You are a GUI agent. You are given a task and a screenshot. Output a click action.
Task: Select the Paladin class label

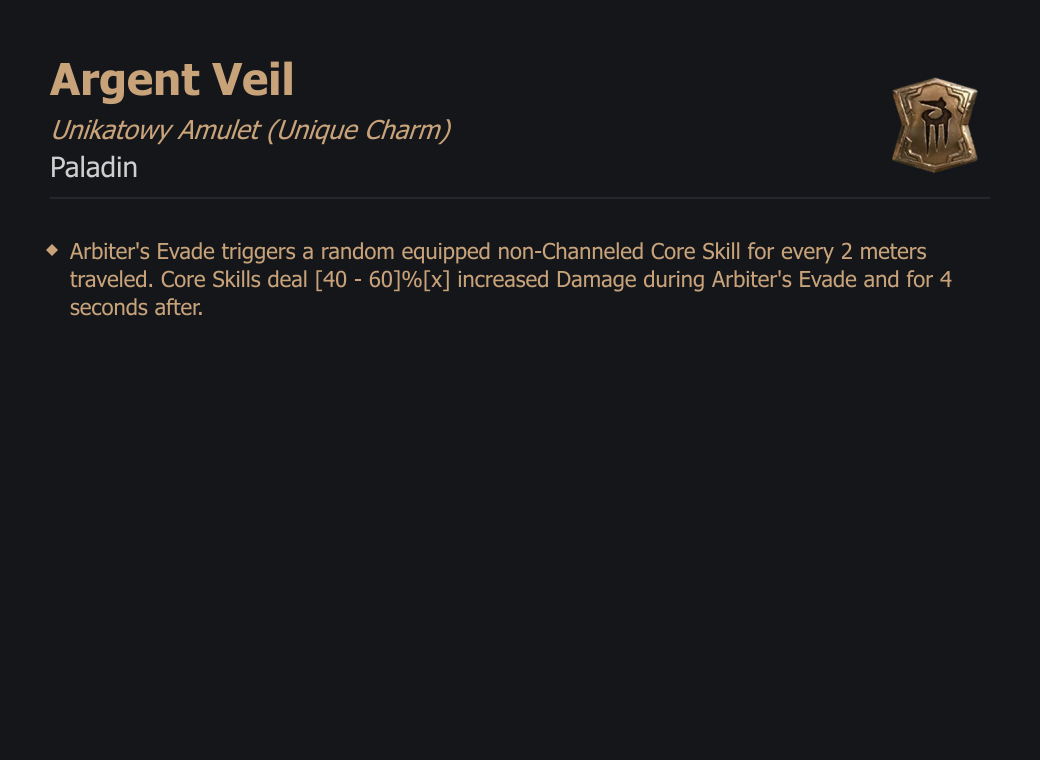[x=94, y=167]
